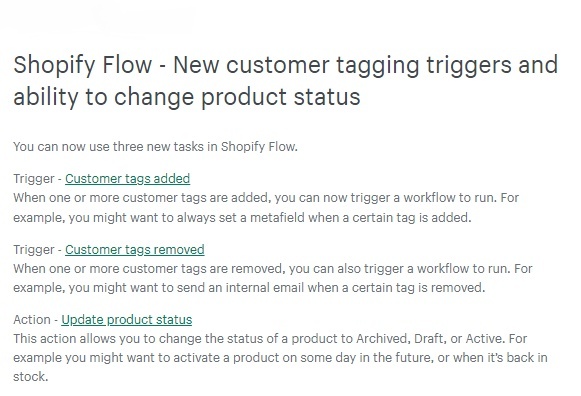Click the "Trigger -" label beside Customer tags removed
The height and width of the screenshot is (396, 581).
37,249
